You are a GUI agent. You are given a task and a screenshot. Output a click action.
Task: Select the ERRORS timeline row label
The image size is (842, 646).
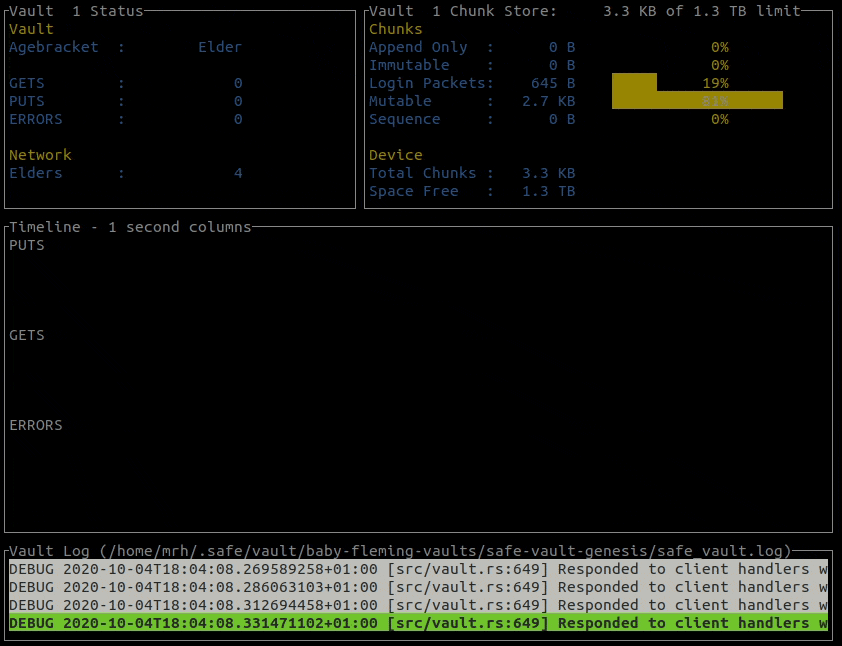point(36,425)
